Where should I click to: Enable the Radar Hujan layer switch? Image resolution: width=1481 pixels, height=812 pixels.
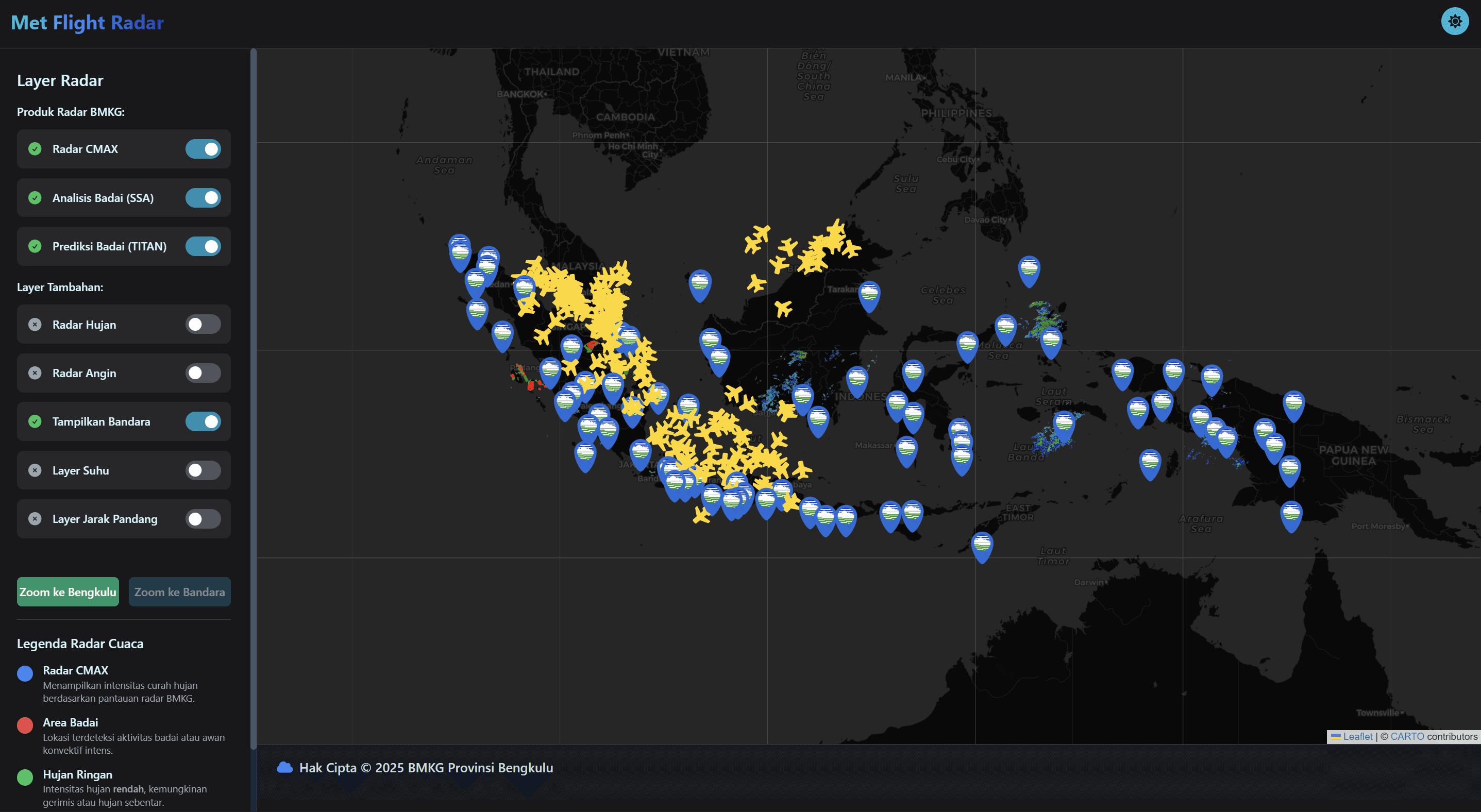pos(203,324)
